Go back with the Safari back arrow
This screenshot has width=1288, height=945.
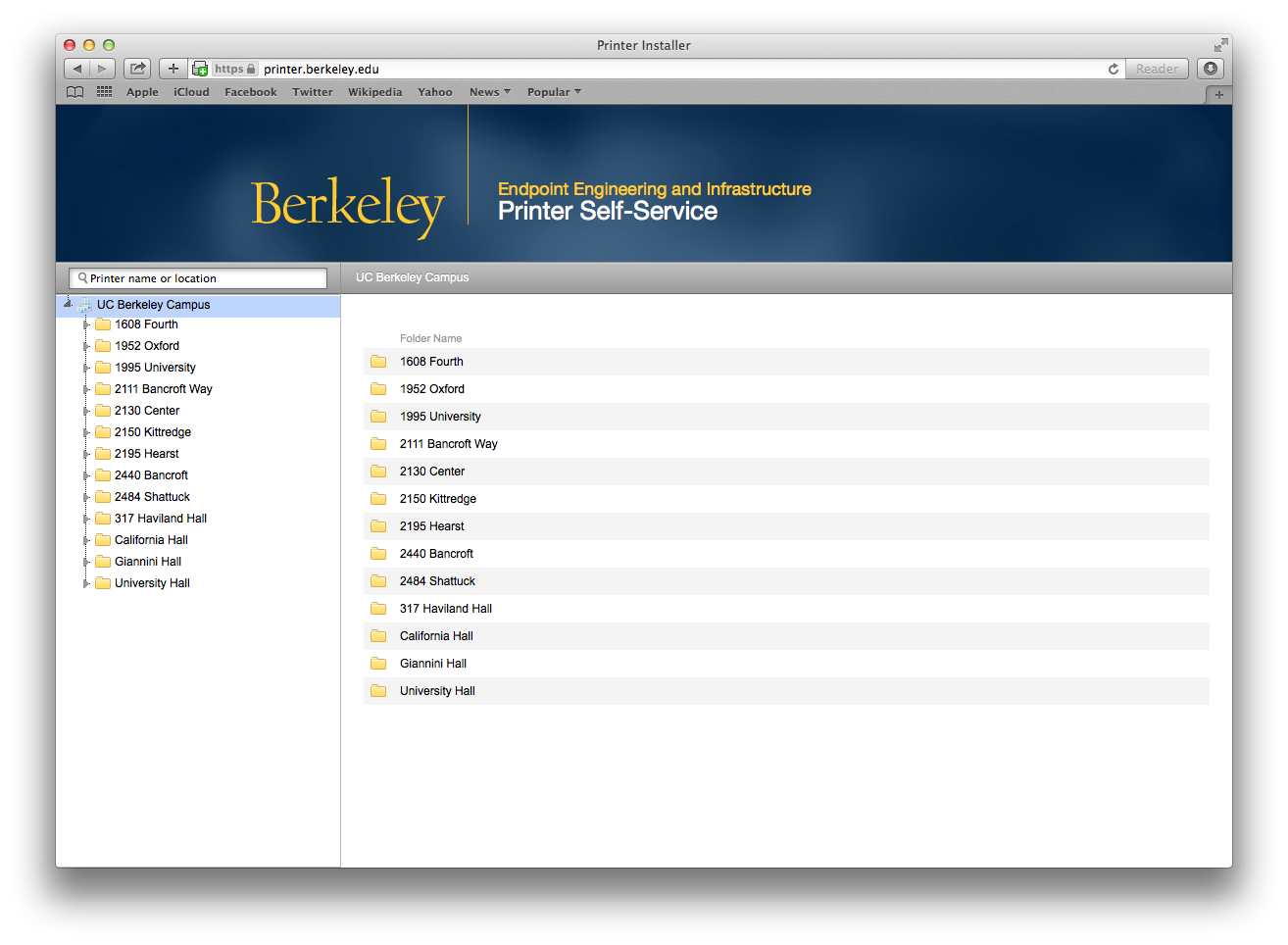point(77,69)
